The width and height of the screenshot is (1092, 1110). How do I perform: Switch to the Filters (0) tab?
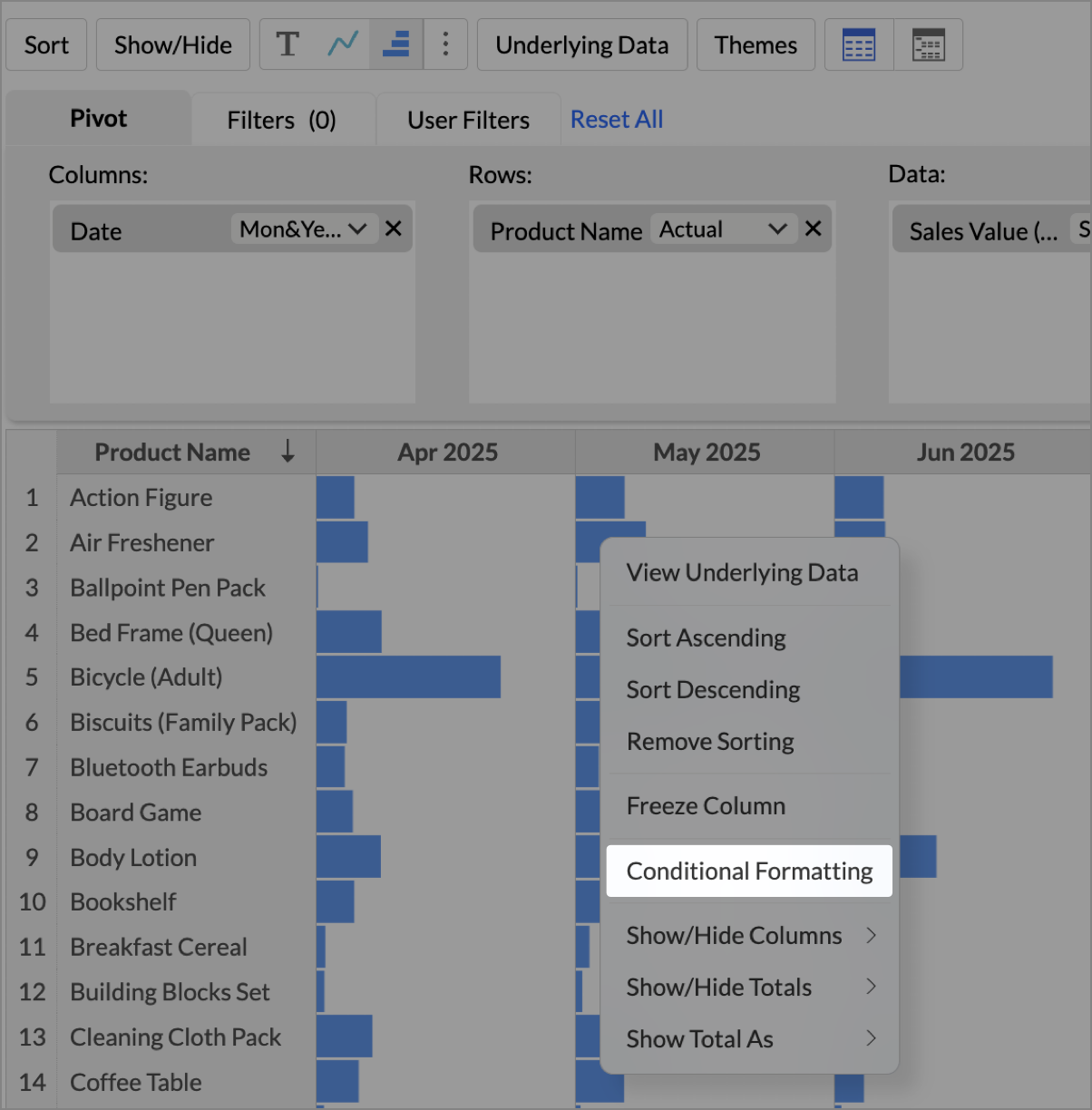[x=281, y=120]
